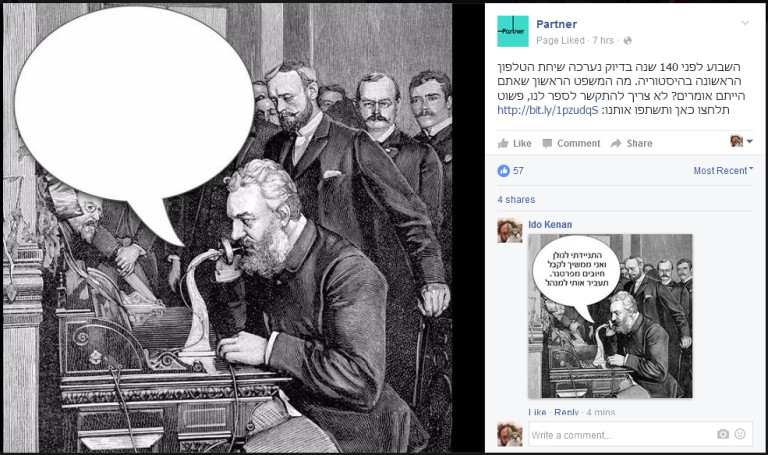This screenshot has width=768, height=455.
Task: Click the Comment speech bubble icon
Action: (547, 144)
